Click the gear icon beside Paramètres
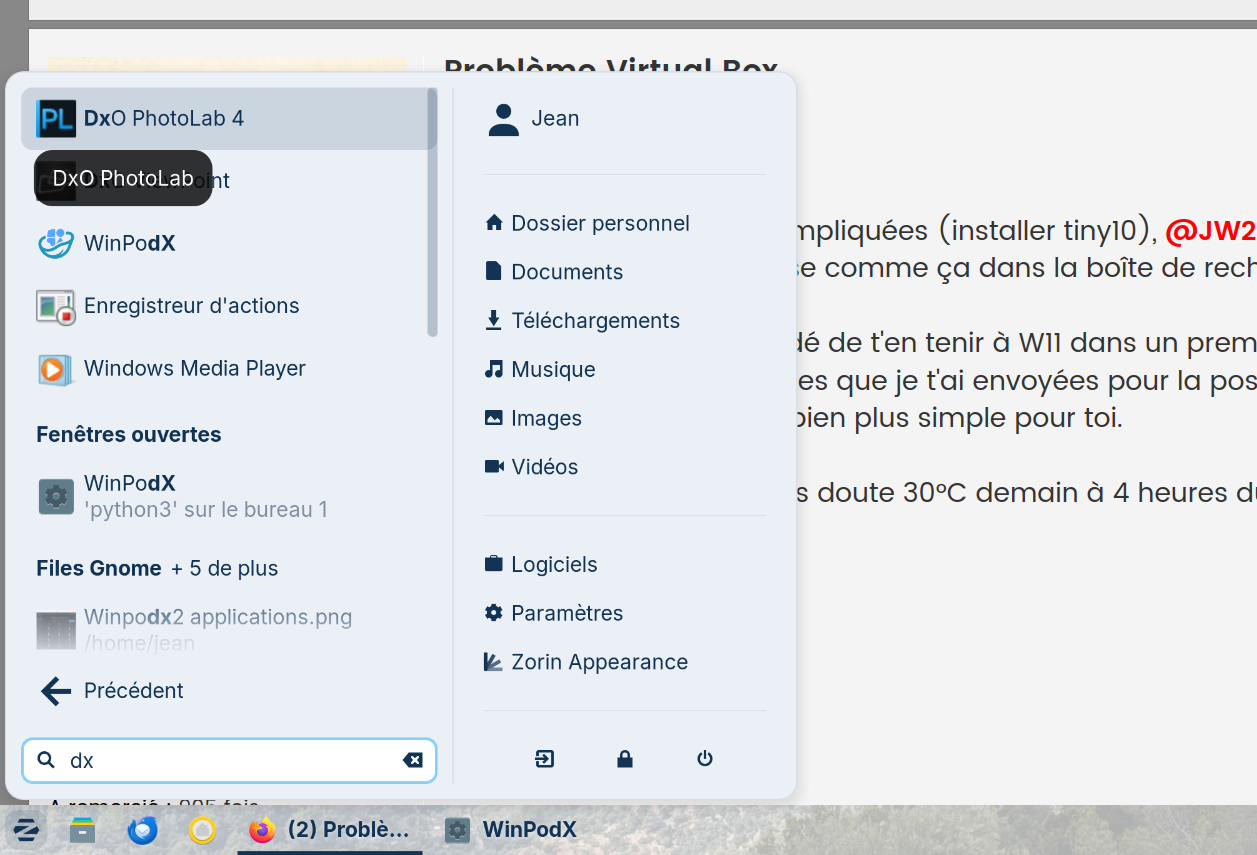The image size is (1257, 855). [x=493, y=613]
